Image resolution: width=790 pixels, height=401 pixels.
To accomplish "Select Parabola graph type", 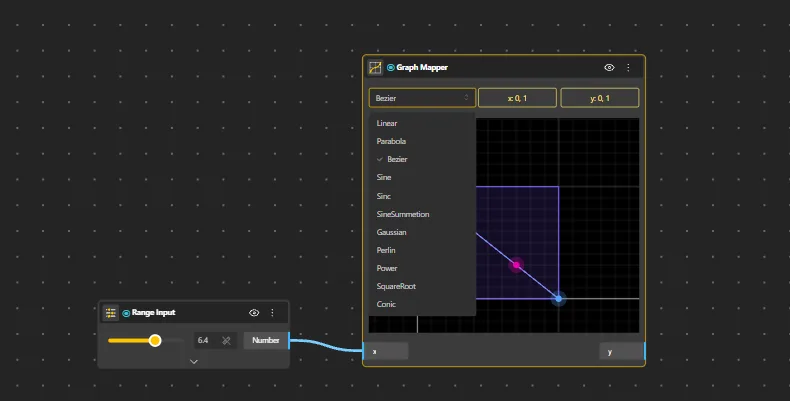I will (422, 141).
